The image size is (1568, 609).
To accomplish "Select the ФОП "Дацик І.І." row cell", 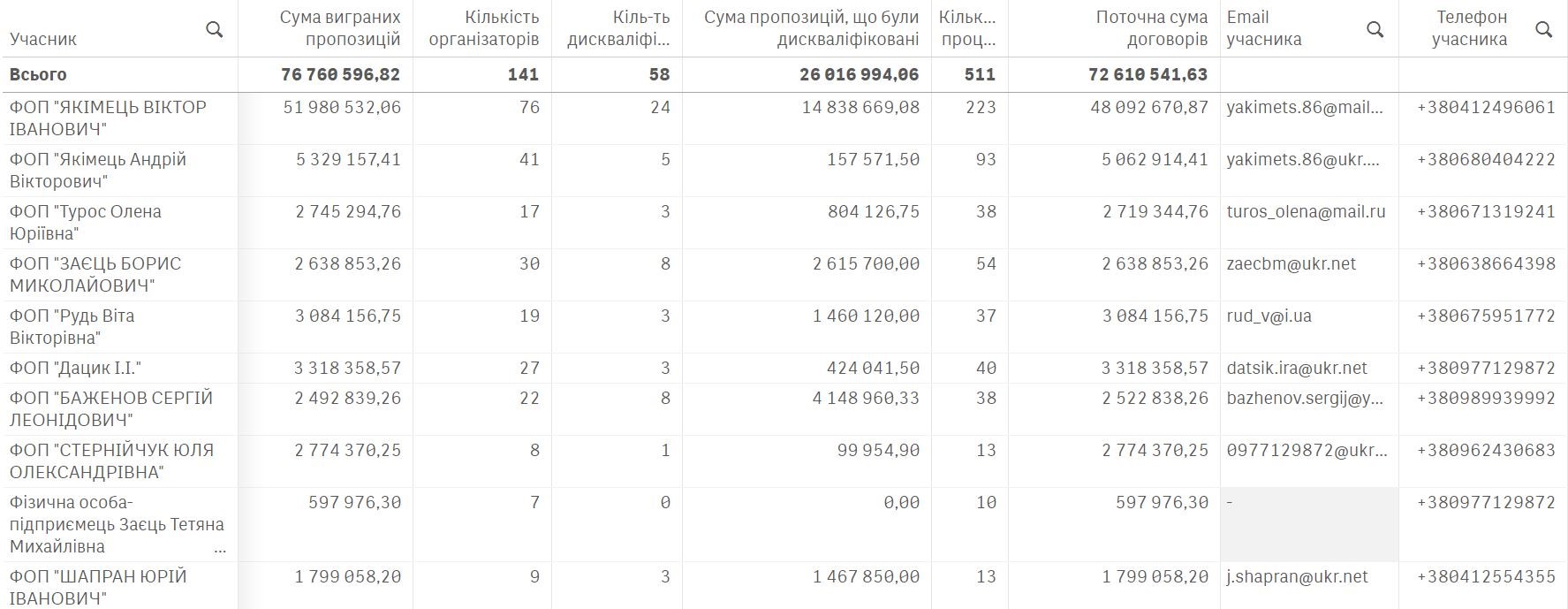I will point(76,368).
